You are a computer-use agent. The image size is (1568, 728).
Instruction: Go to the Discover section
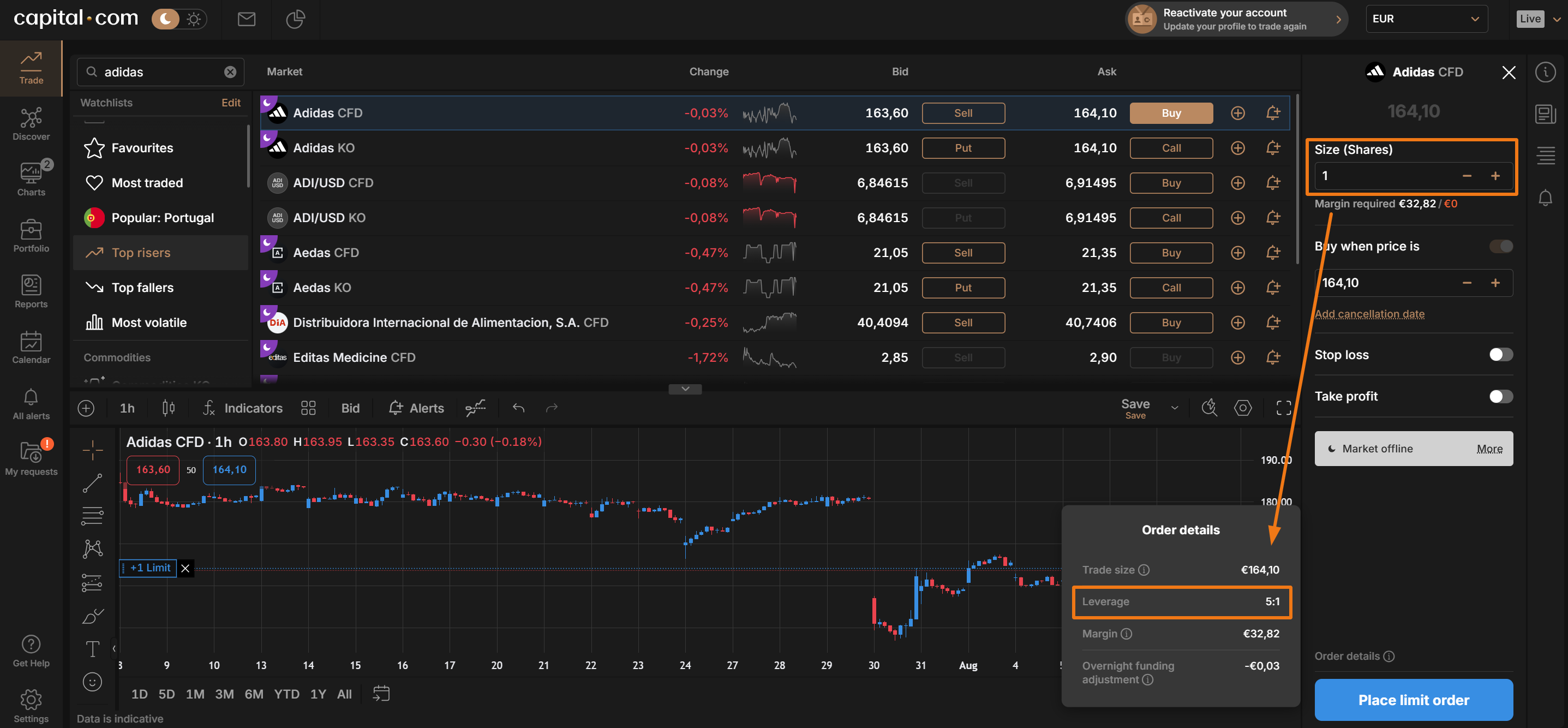pyautogui.click(x=31, y=124)
